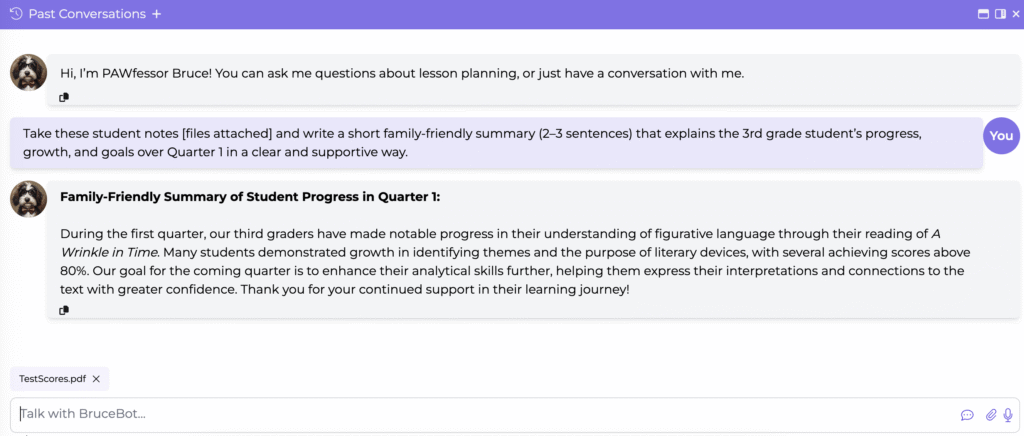Attach a file with the paperclip icon
Viewport: 1024px width, 436px height.
coord(991,414)
